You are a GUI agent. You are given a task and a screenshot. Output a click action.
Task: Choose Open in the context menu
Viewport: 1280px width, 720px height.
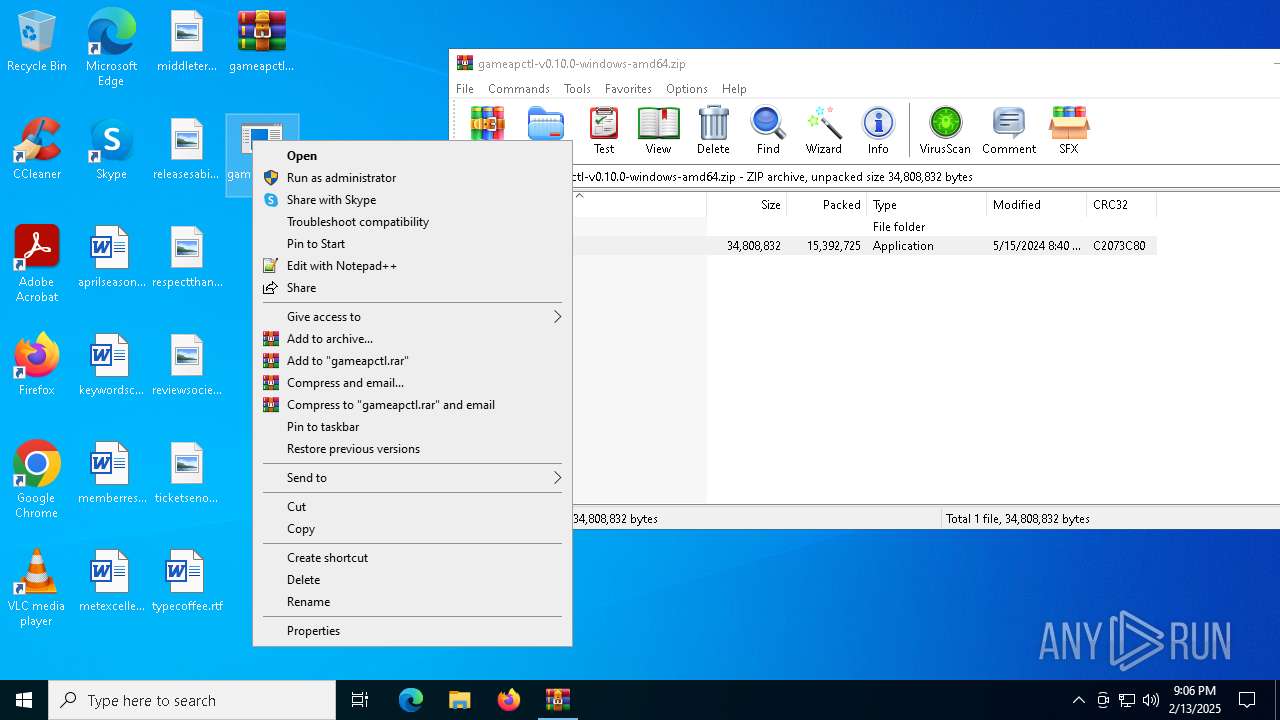pos(413,156)
